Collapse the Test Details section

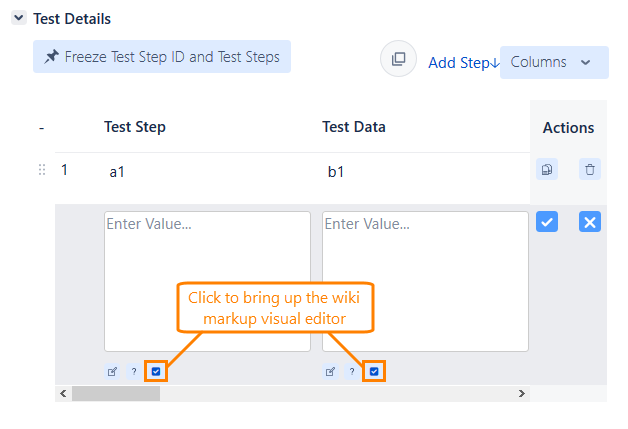coord(19,18)
